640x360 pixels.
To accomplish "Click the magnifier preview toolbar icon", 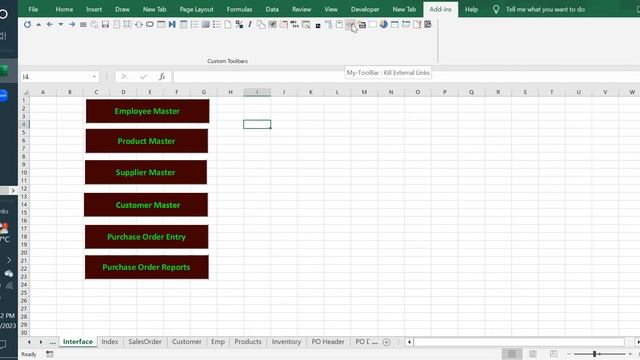I will (306, 25).
